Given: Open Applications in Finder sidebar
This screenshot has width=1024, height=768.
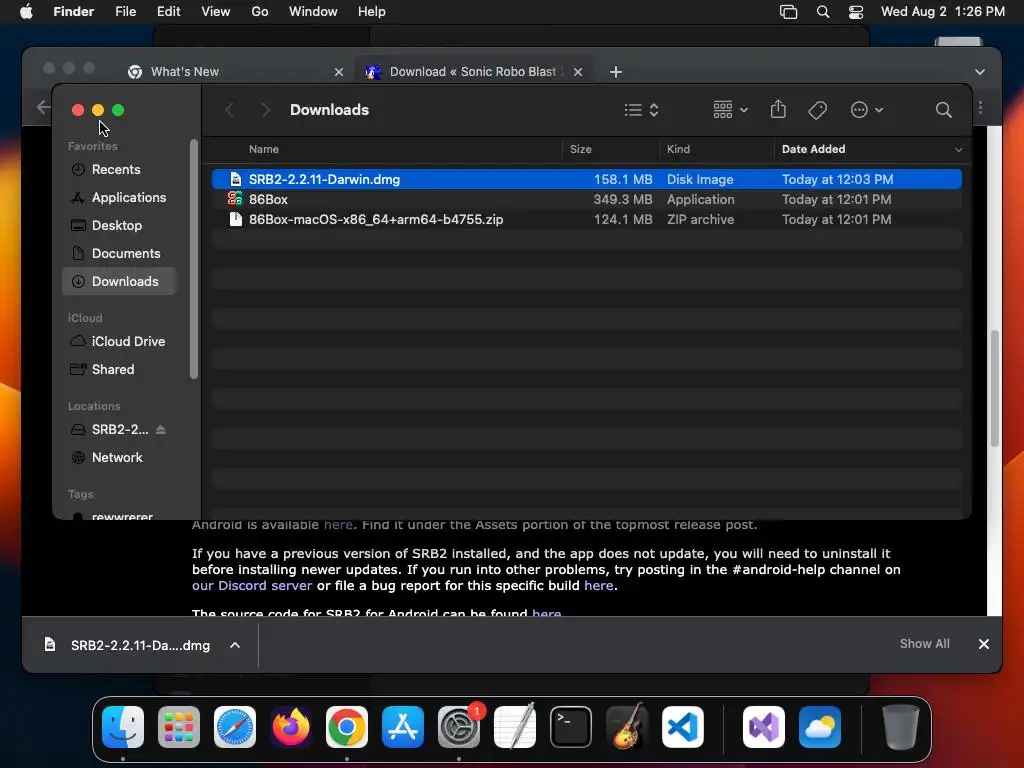Looking at the screenshot, I should point(119,197).
